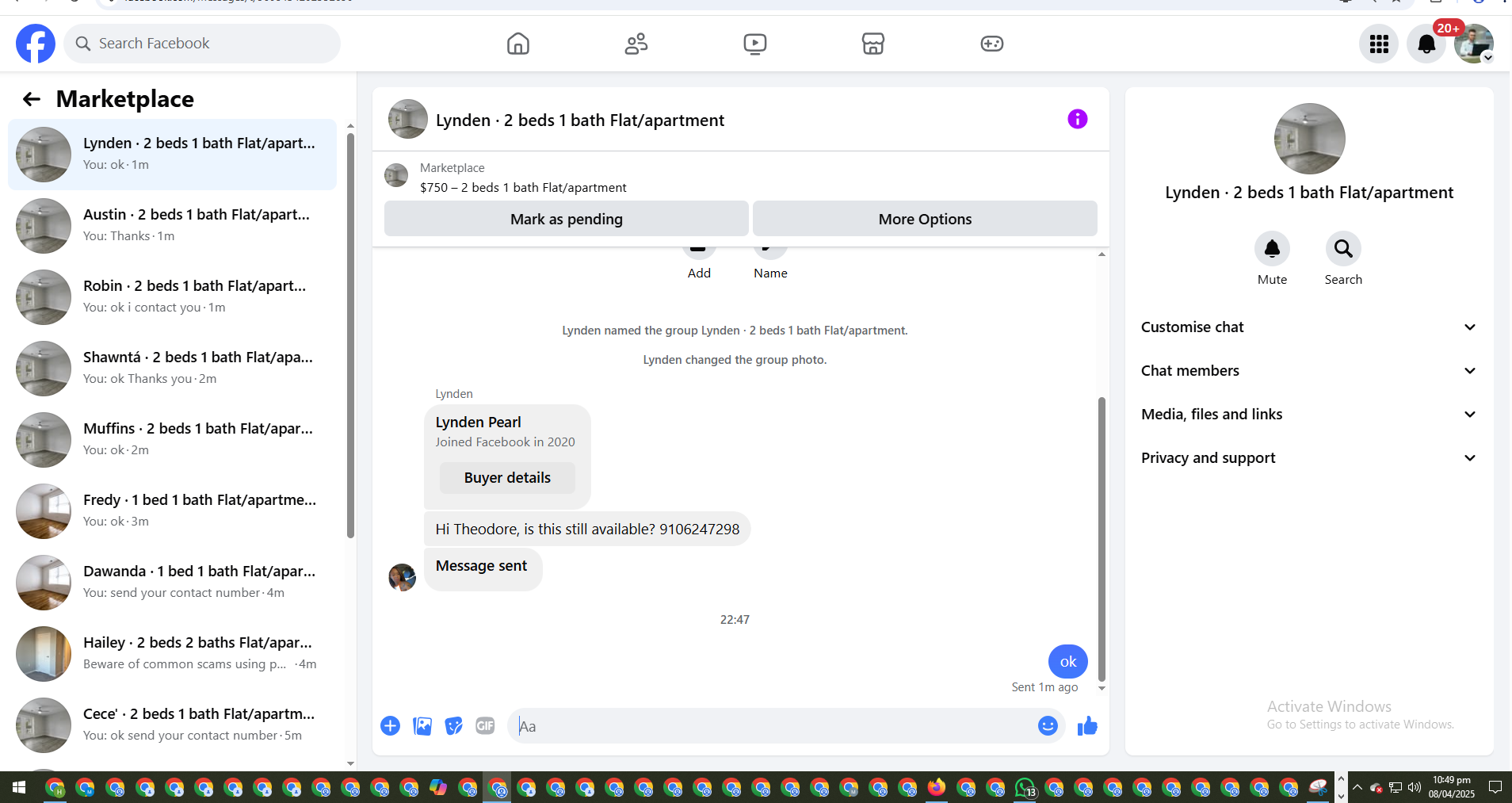The height and width of the screenshot is (803, 1512).
Task: Search in conversation using magnifier icon
Action: 1344,249
